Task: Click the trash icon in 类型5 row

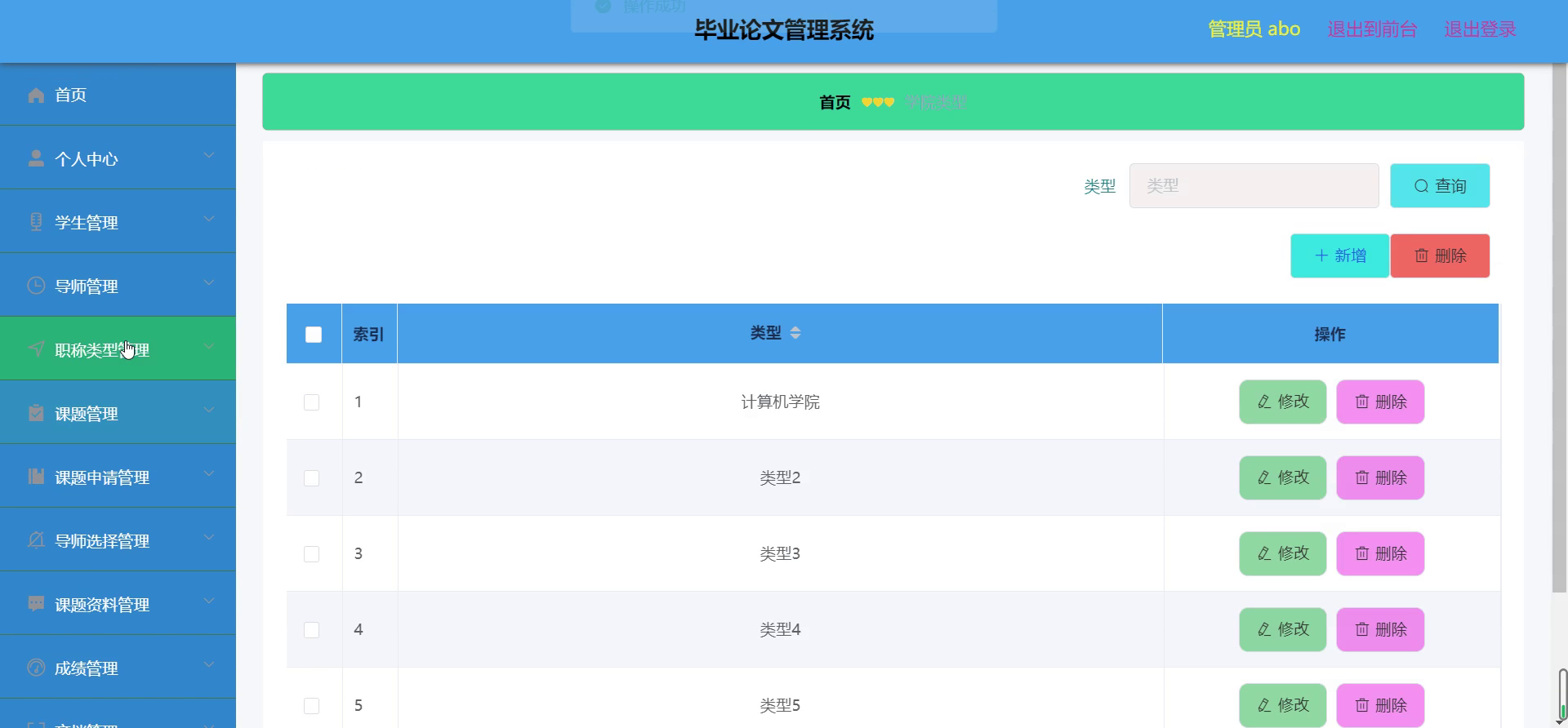Action: pyautogui.click(x=1362, y=705)
